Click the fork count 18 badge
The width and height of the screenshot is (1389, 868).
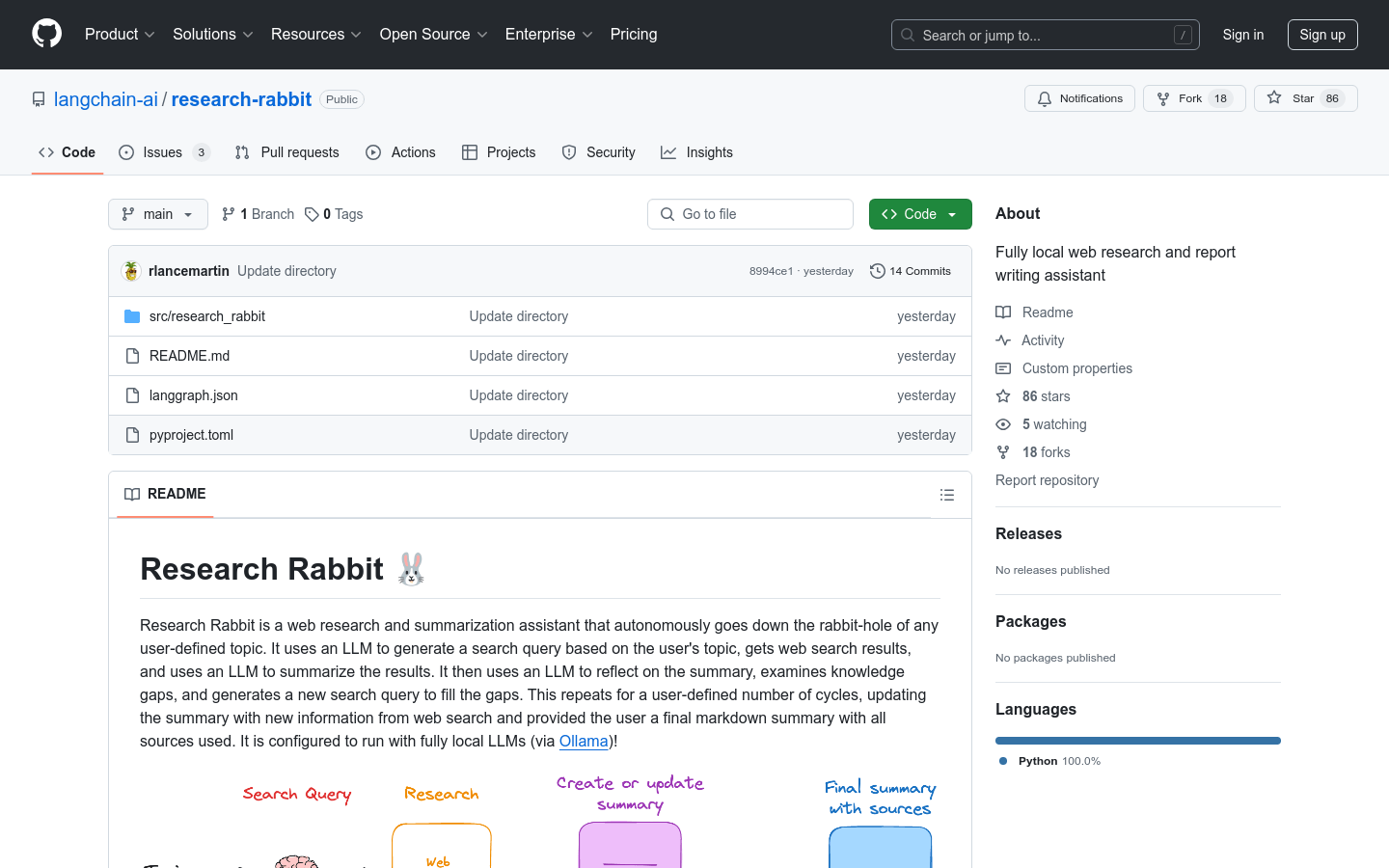coord(1220,98)
